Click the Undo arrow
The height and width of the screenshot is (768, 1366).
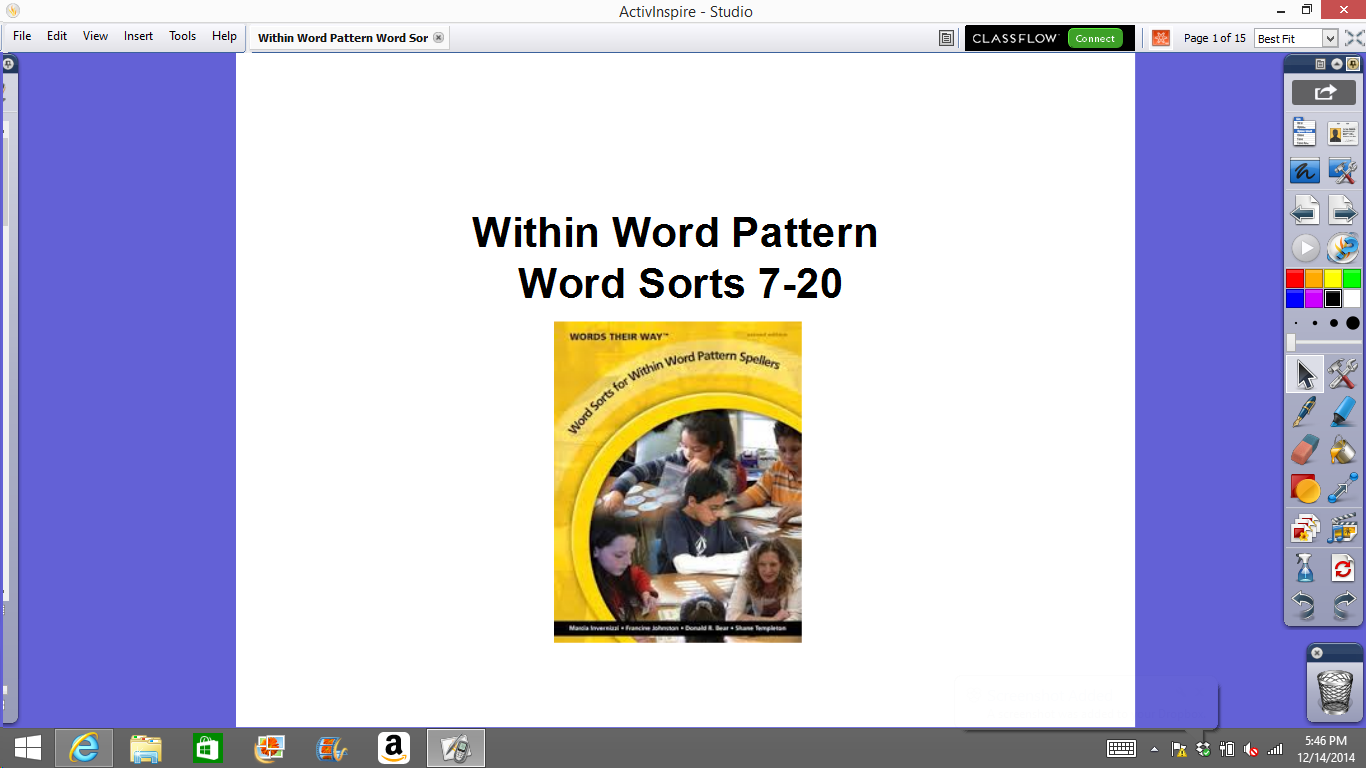pyautogui.click(x=1304, y=606)
